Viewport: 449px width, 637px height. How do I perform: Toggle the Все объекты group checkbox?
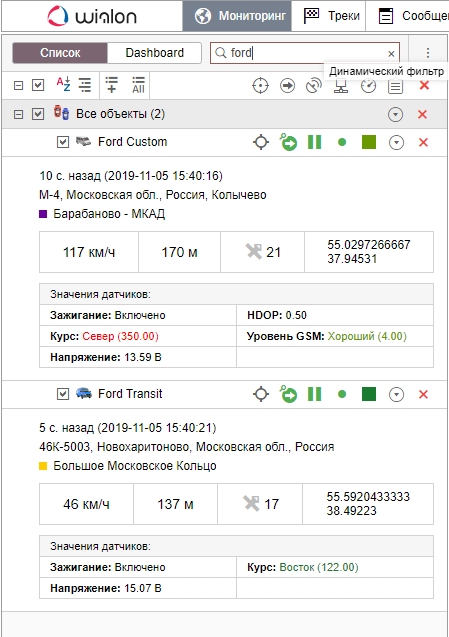(x=38, y=114)
